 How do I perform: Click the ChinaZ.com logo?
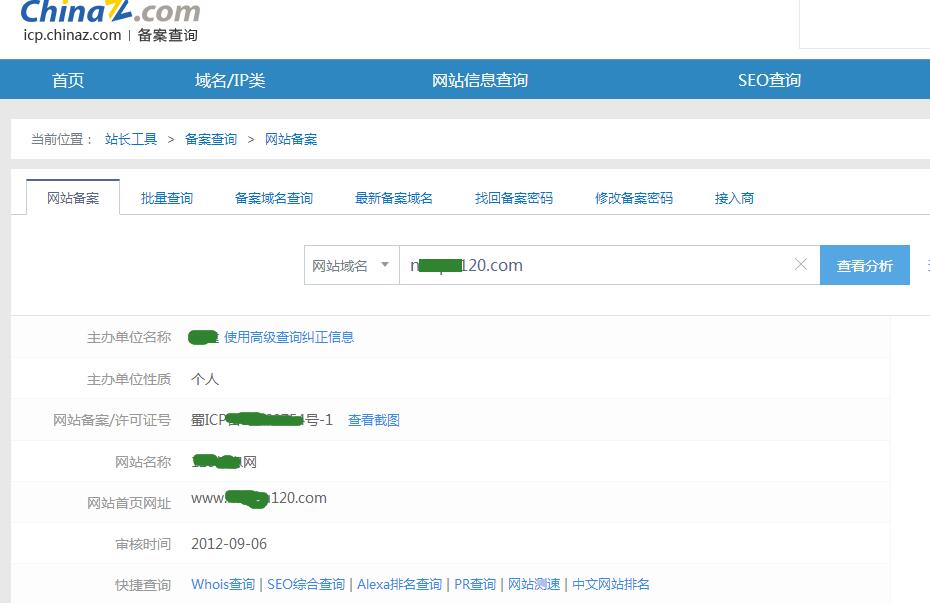110,13
